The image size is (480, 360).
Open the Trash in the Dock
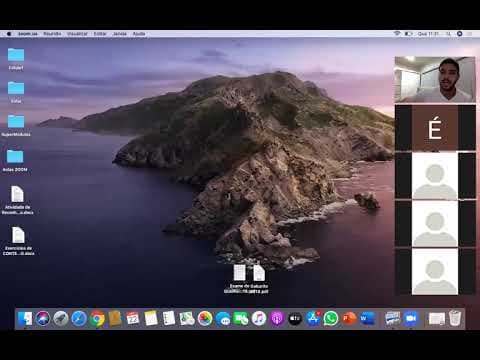click(x=455, y=319)
